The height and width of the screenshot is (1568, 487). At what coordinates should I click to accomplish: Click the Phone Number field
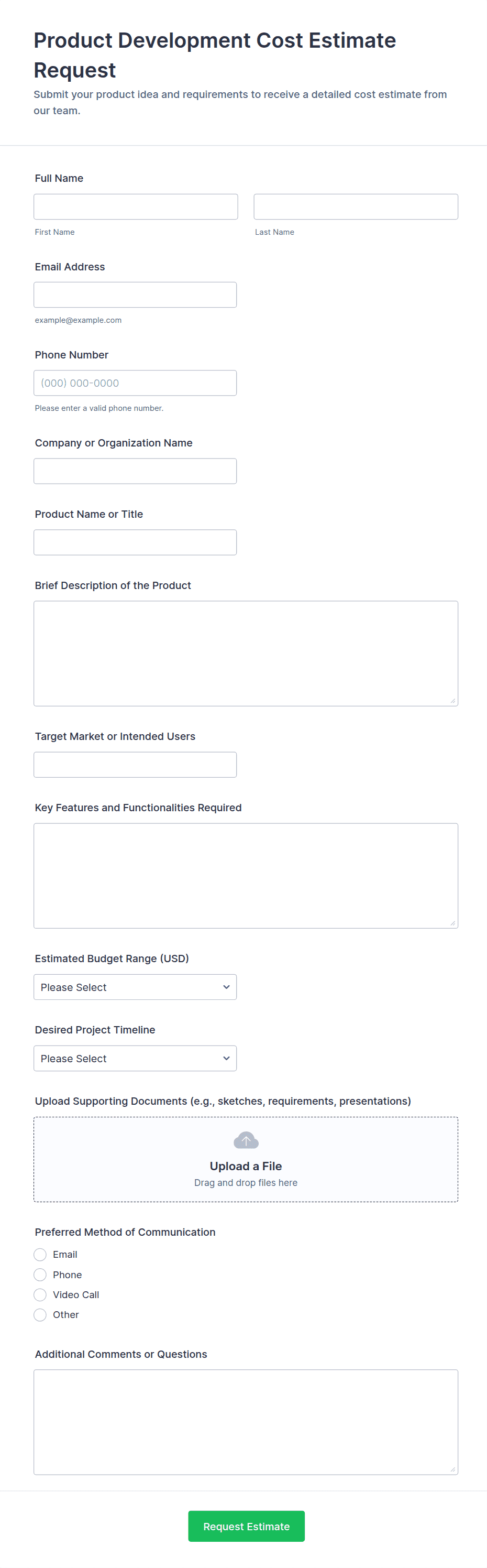tap(135, 383)
